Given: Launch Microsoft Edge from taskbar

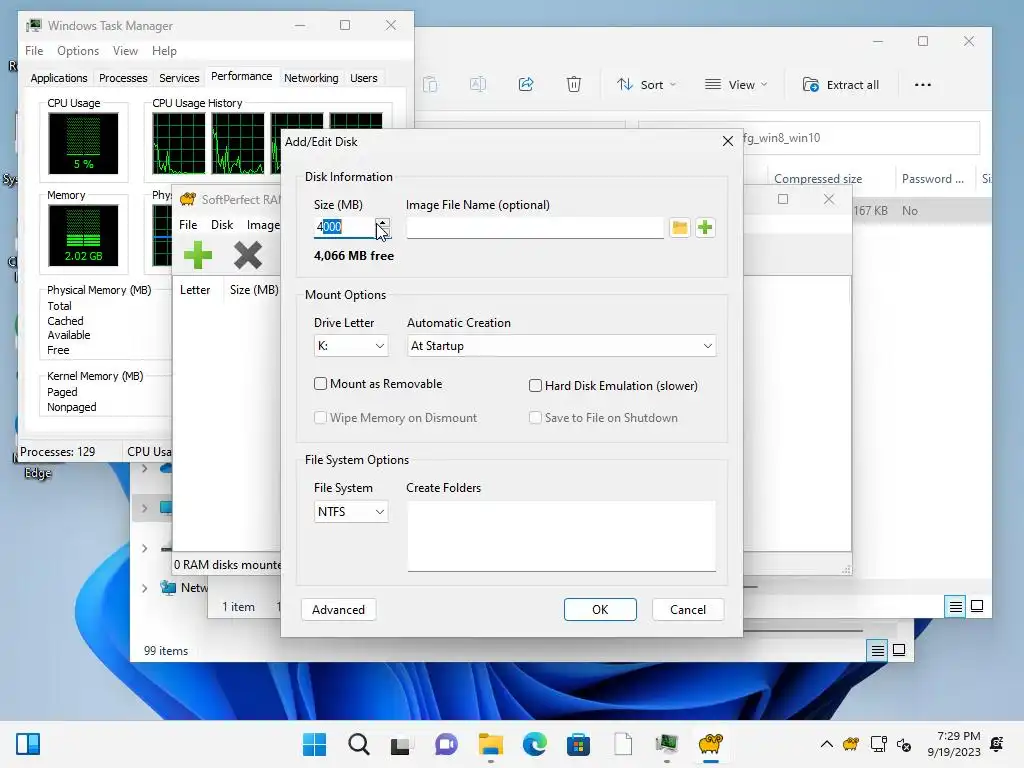Looking at the screenshot, I should [x=534, y=744].
